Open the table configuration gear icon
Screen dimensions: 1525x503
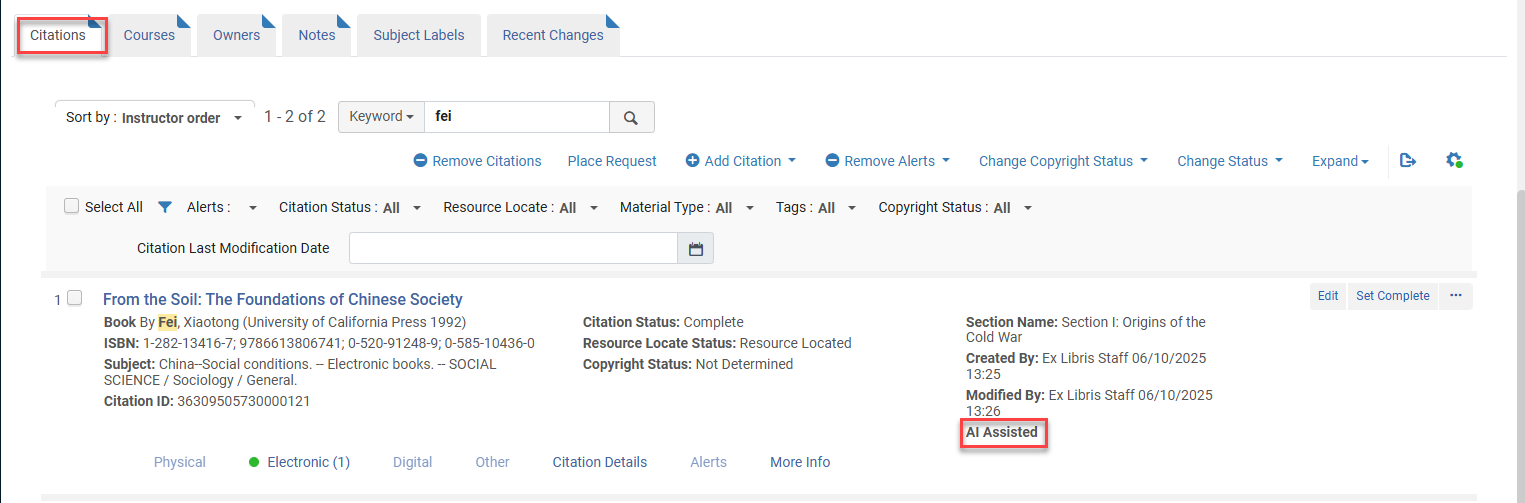coord(1454,160)
